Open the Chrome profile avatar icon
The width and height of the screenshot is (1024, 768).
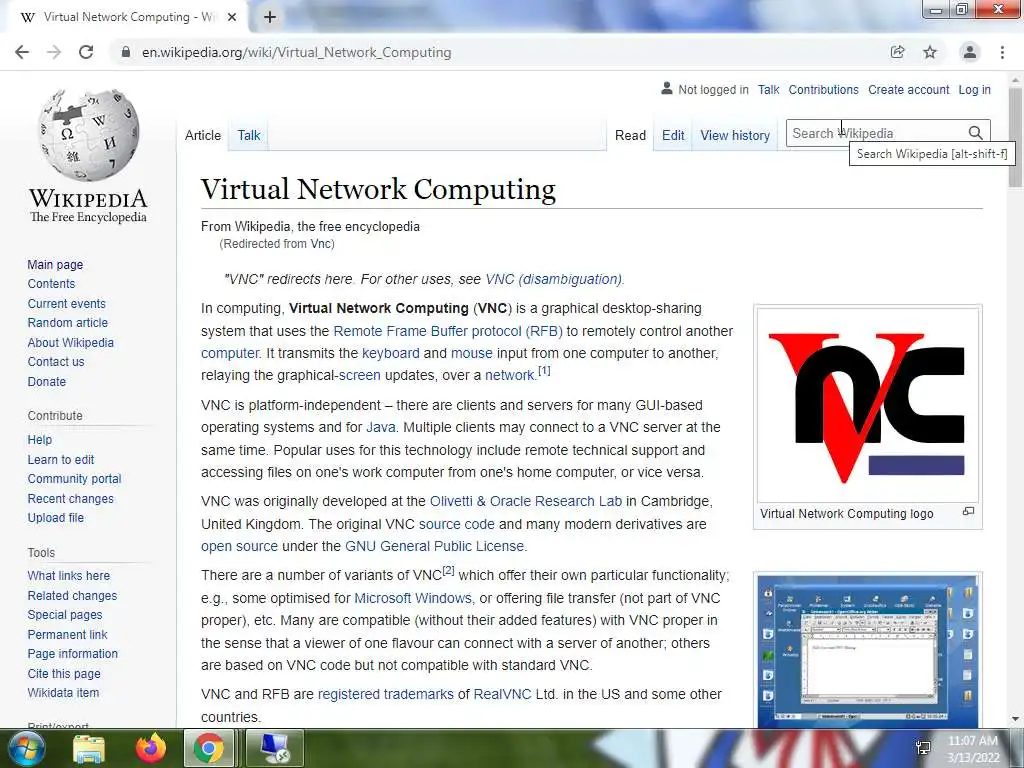coord(970,52)
